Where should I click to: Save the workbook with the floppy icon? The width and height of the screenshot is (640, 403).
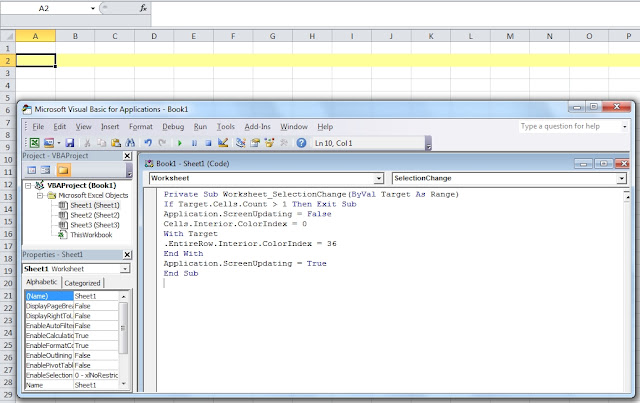70,143
